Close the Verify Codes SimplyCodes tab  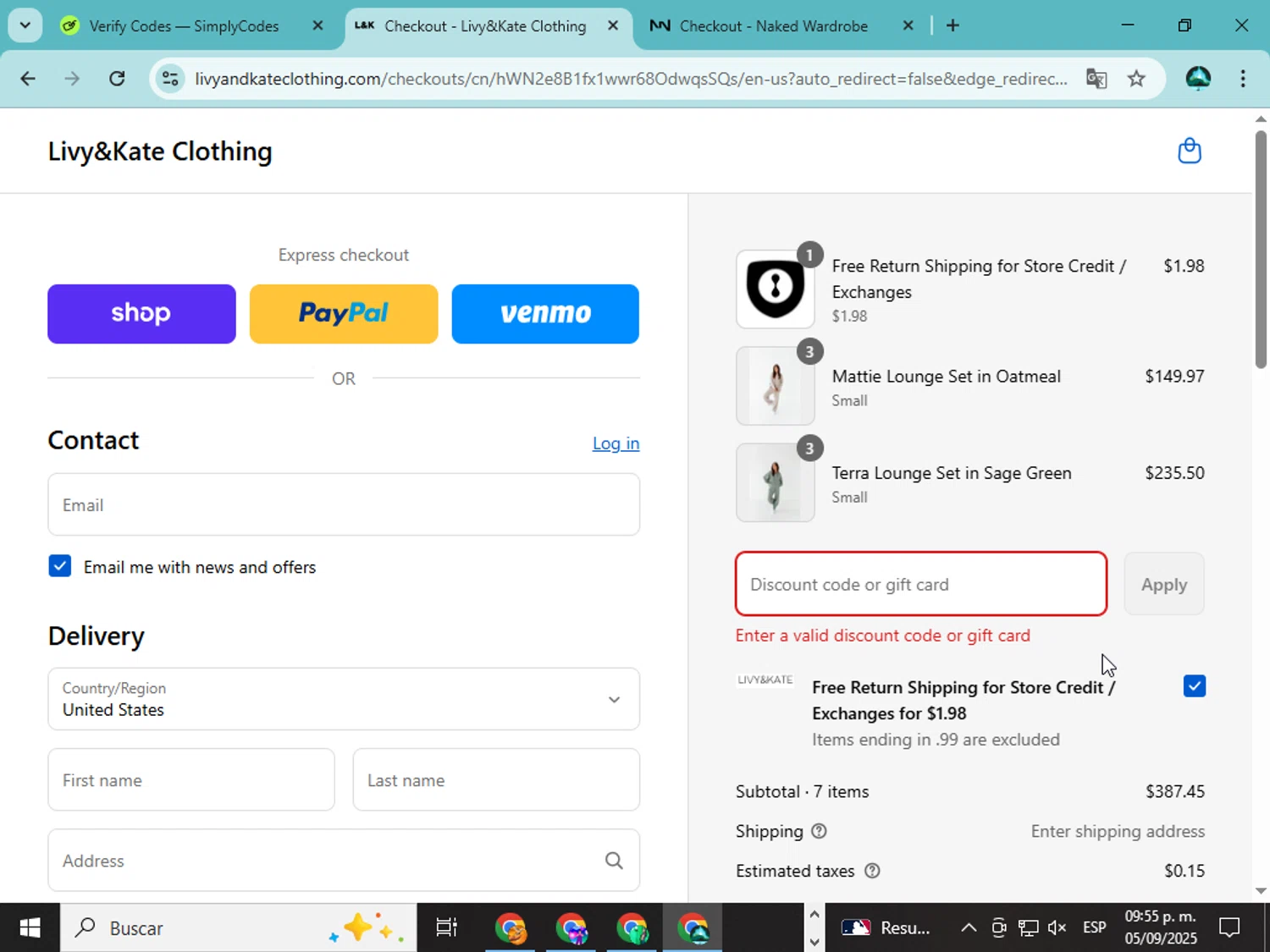click(x=317, y=25)
